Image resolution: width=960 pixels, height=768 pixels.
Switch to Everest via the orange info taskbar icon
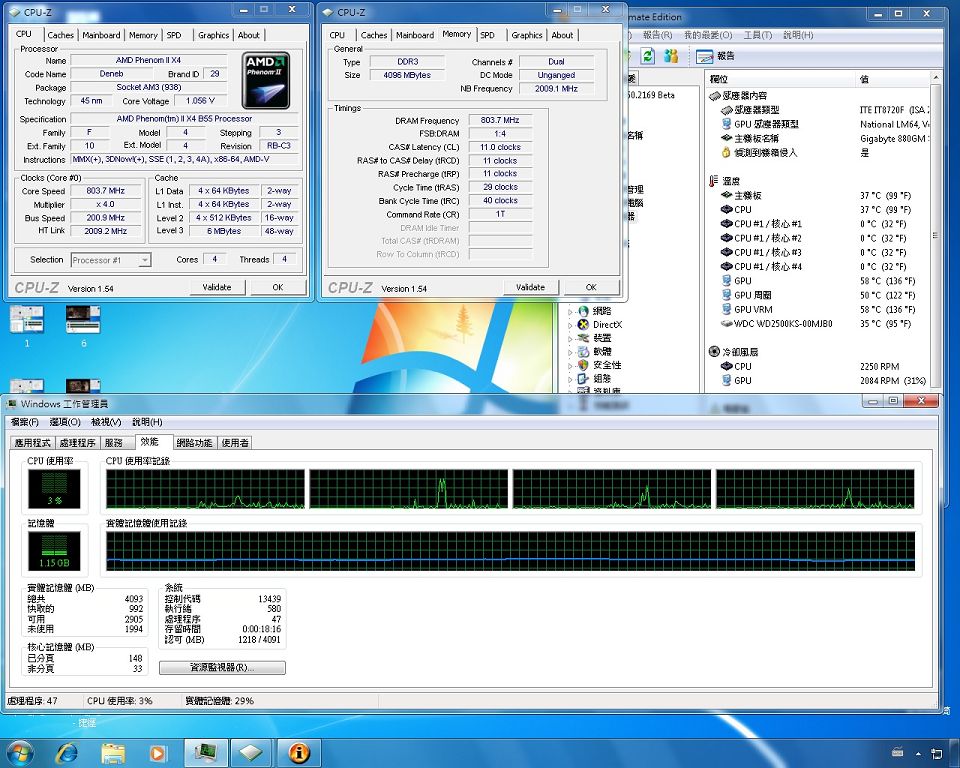[x=299, y=752]
